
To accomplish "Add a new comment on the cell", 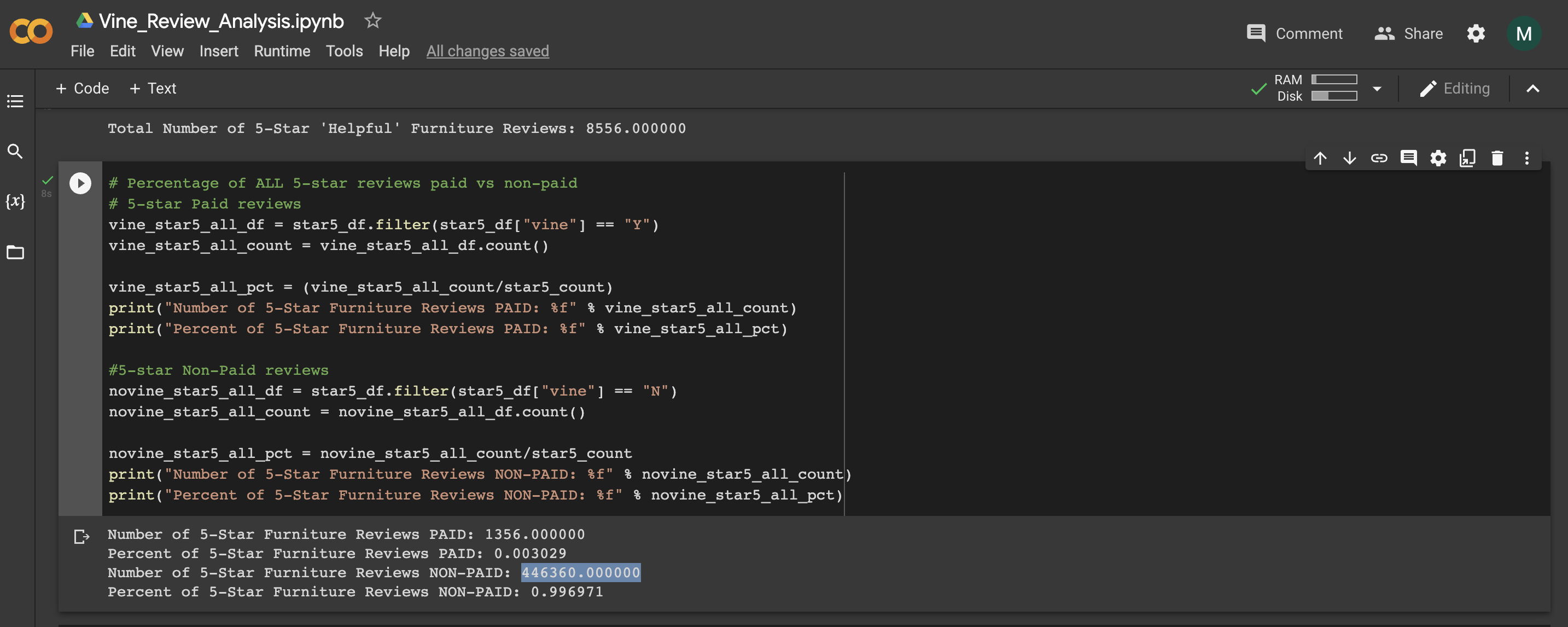I will coord(1408,158).
